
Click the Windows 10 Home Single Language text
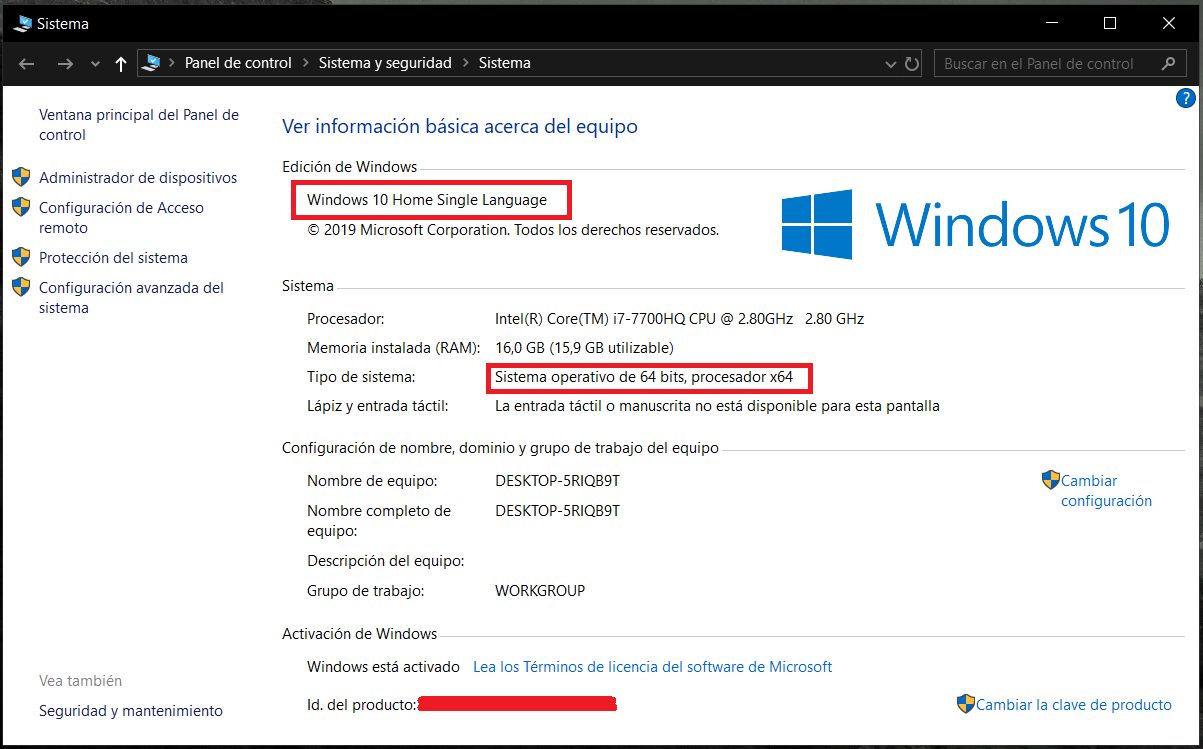(x=427, y=200)
